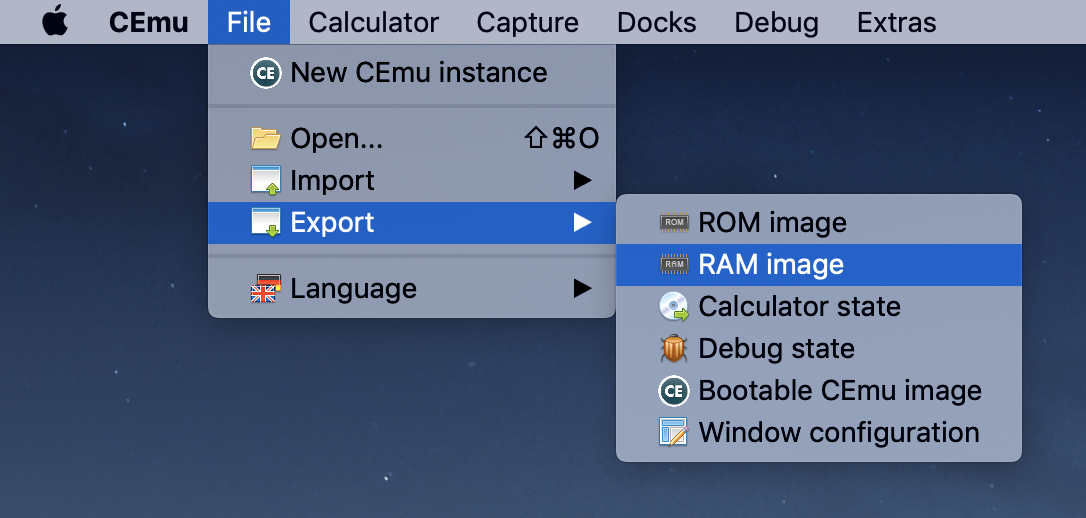Open the Extras menu
Screen dimensions: 1086x518
[x=896, y=22]
